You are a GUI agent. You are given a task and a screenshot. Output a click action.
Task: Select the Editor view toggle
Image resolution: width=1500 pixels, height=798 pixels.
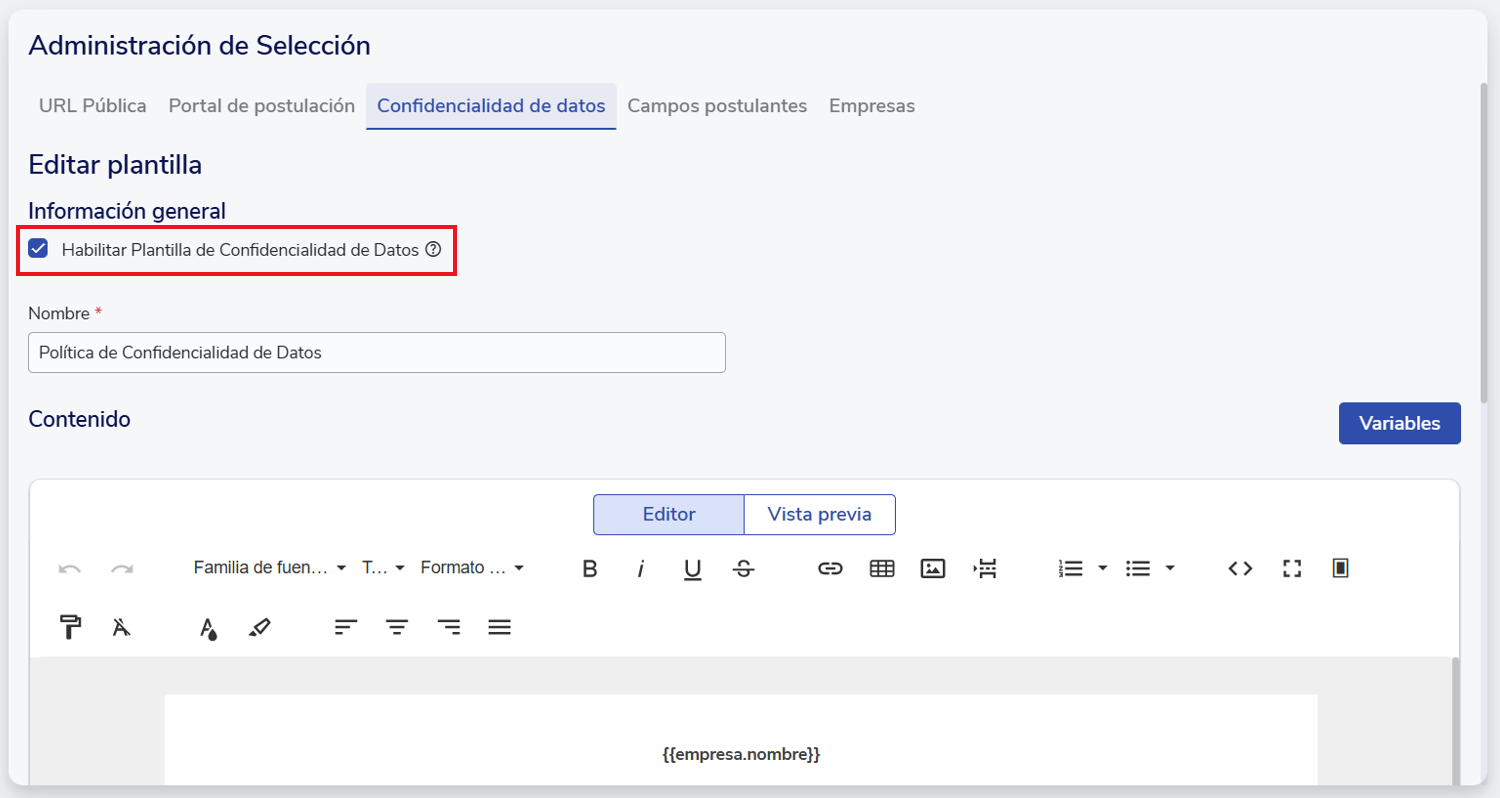pos(668,514)
